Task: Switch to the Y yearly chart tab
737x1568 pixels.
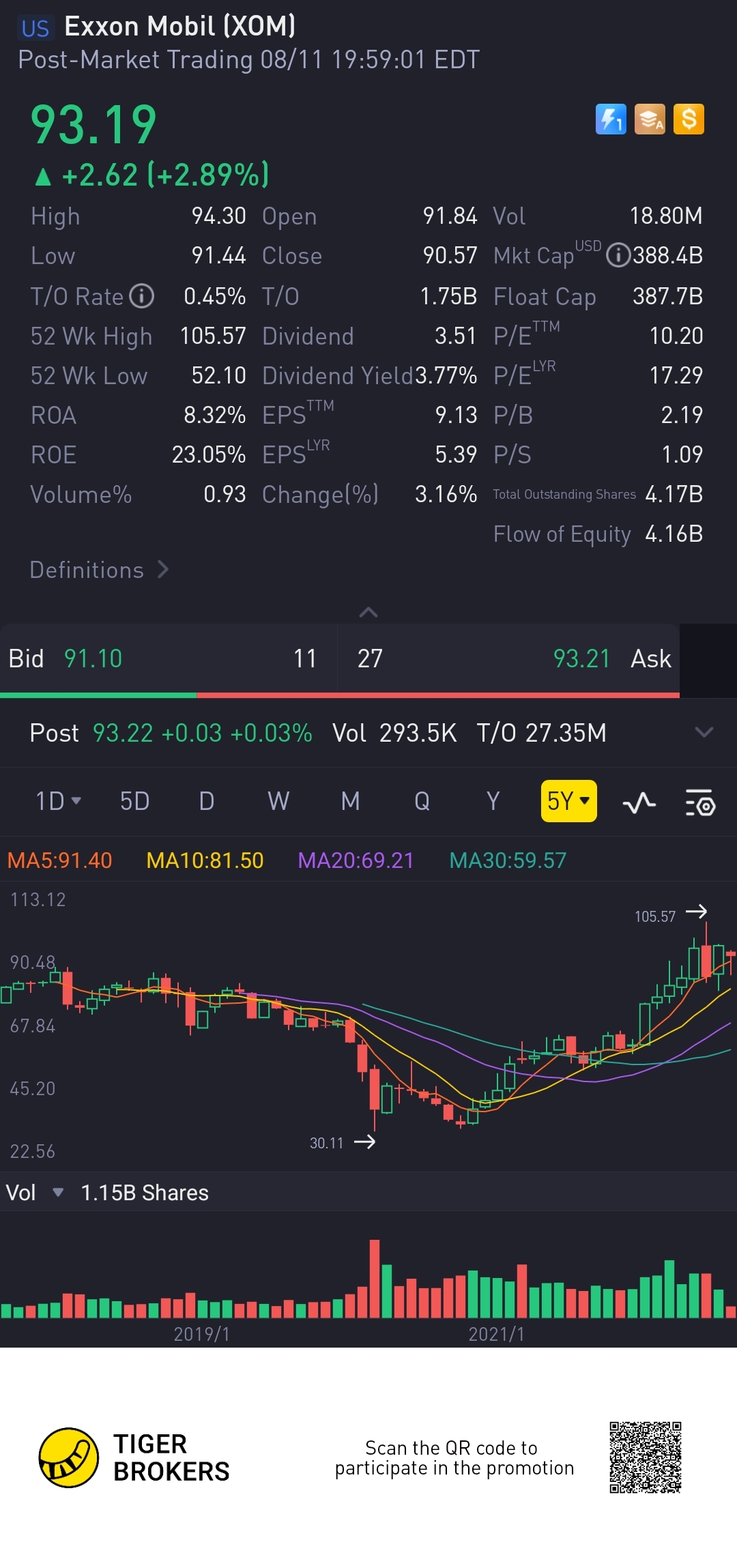Action: pos(493,801)
